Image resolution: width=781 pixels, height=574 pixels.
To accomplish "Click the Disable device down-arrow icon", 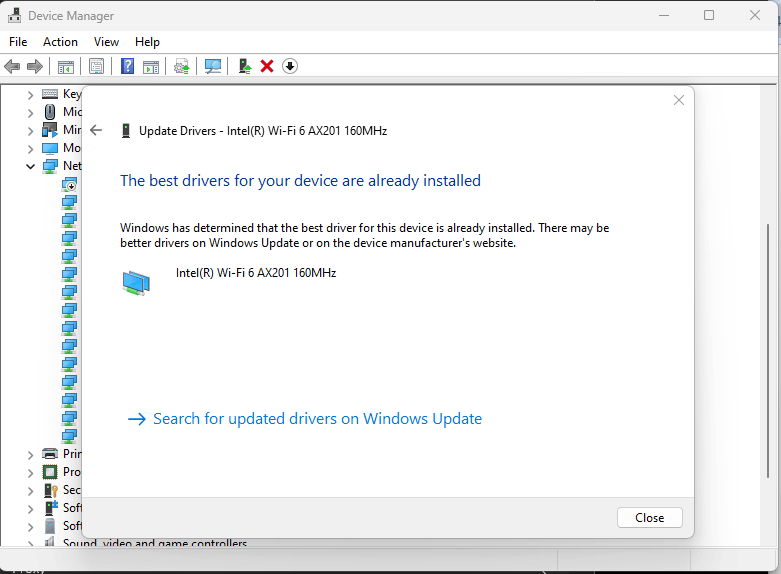I will (x=290, y=66).
